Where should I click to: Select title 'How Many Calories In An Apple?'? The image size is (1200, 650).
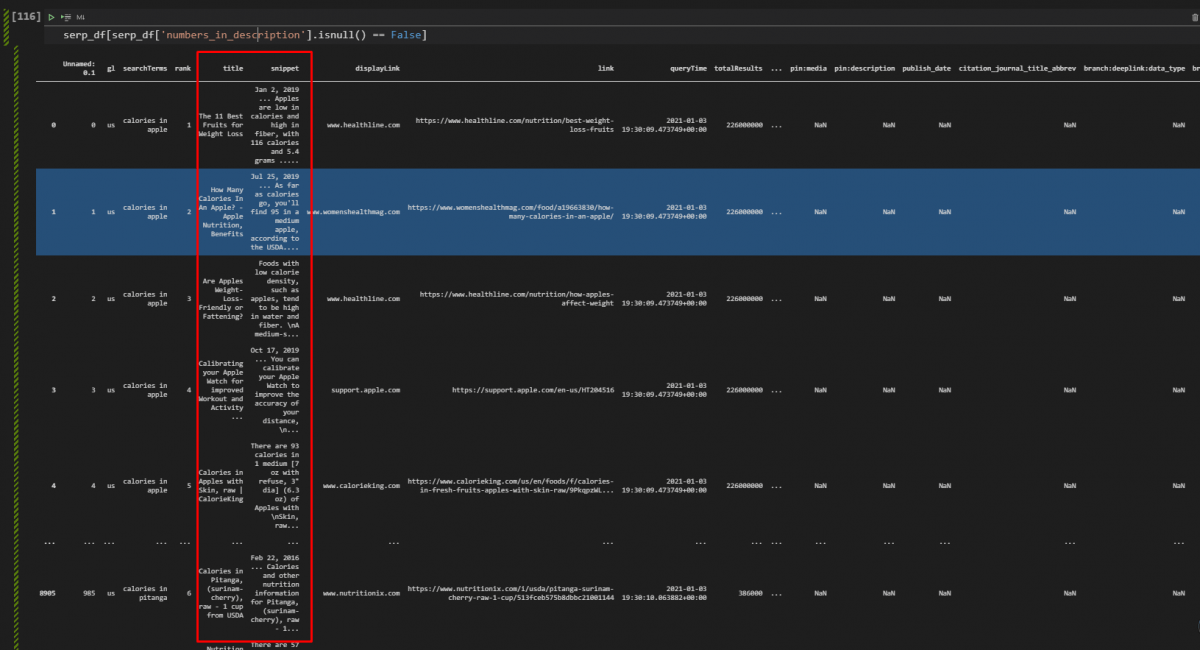(x=221, y=211)
